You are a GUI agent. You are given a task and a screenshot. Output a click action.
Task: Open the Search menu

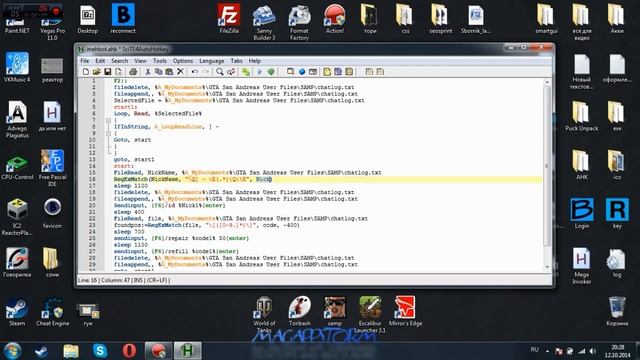(120, 61)
